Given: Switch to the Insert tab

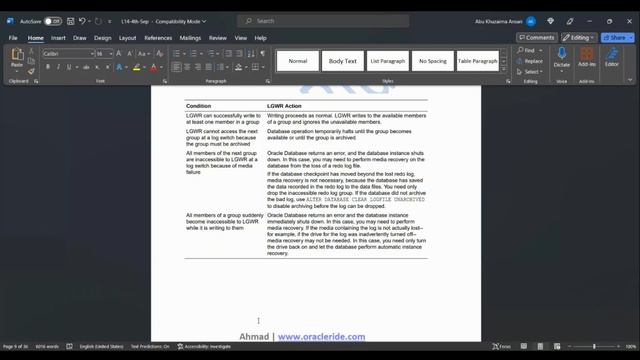Looking at the screenshot, I should point(58,38).
